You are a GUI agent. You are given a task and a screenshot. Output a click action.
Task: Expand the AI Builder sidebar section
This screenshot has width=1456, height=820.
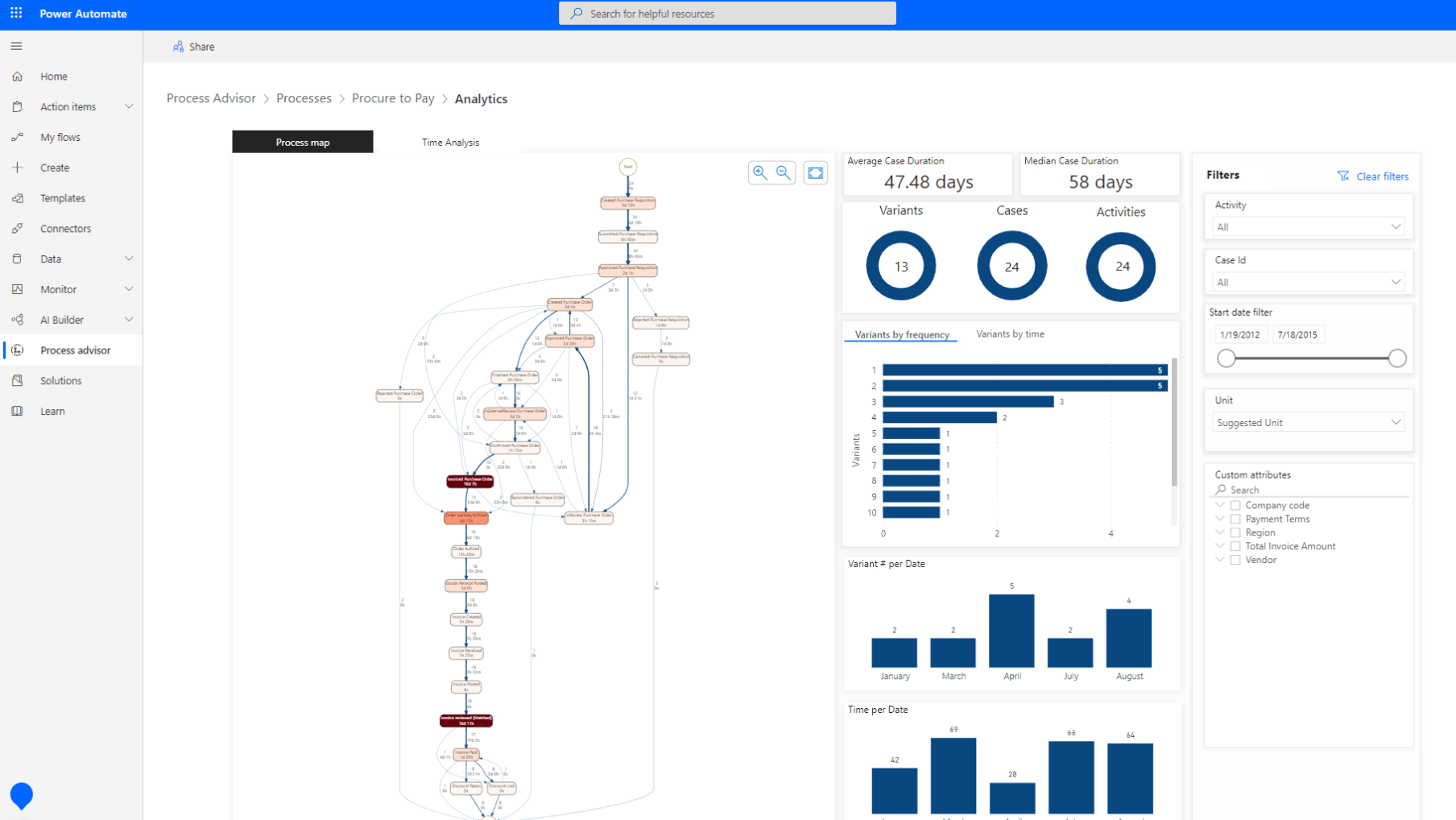click(129, 320)
